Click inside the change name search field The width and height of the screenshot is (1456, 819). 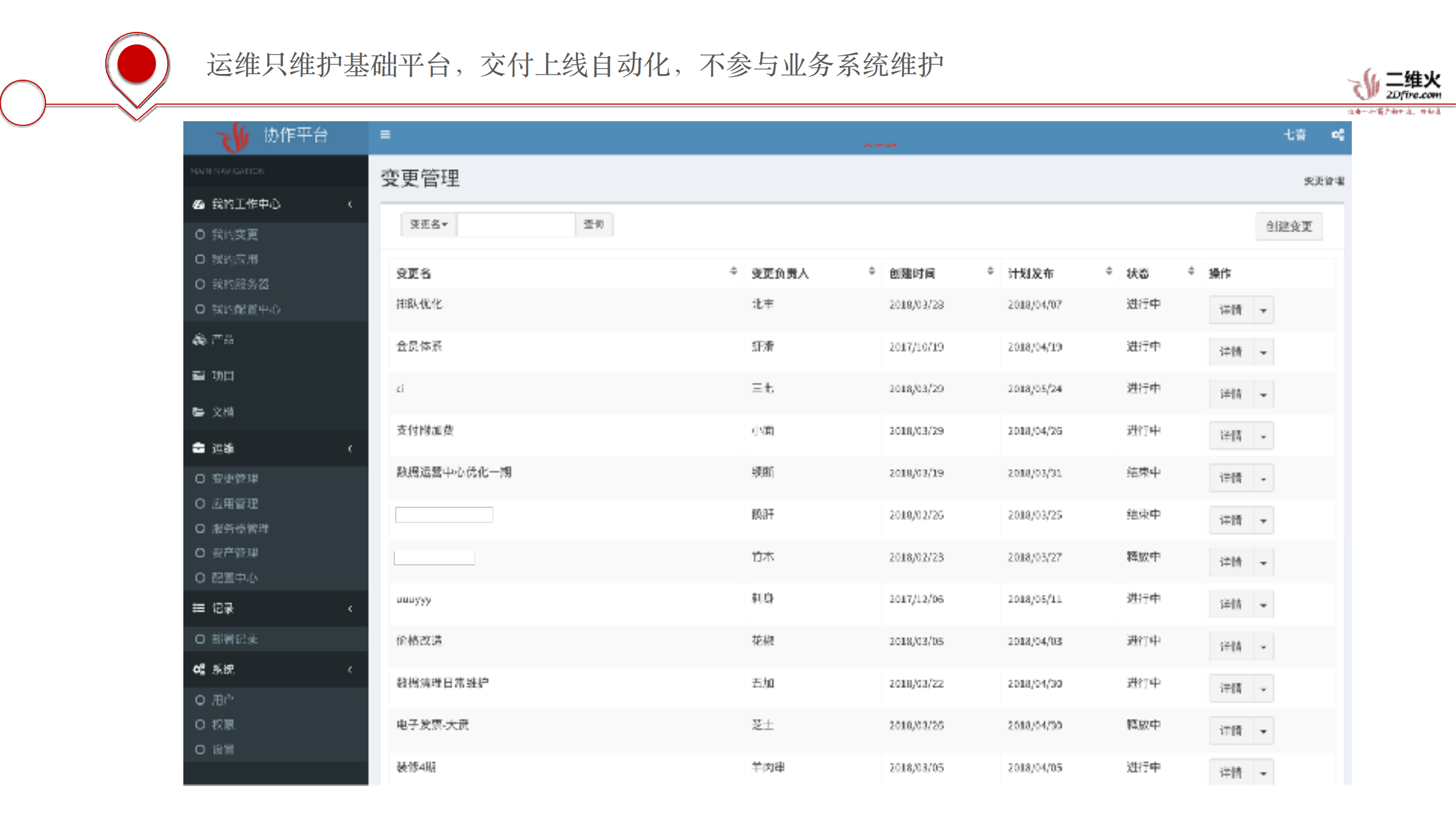coord(515,224)
